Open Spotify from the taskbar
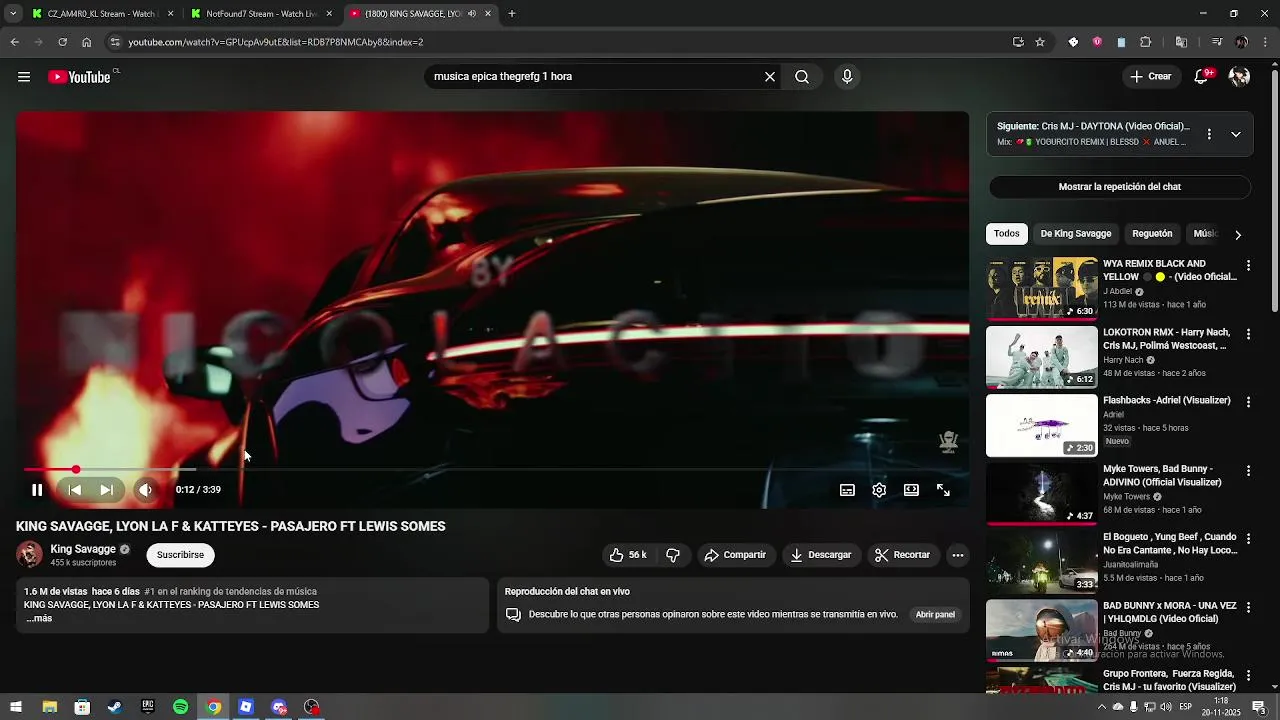1280x720 pixels. [180, 707]
